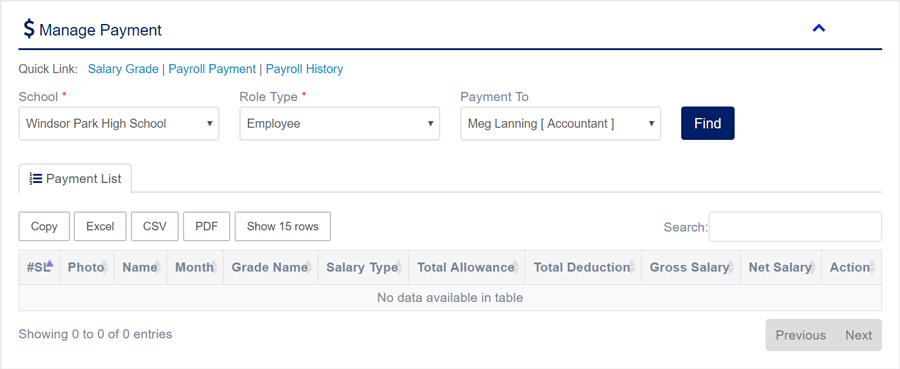Open the Salary Grade quick link

click(x=123, y=69)
